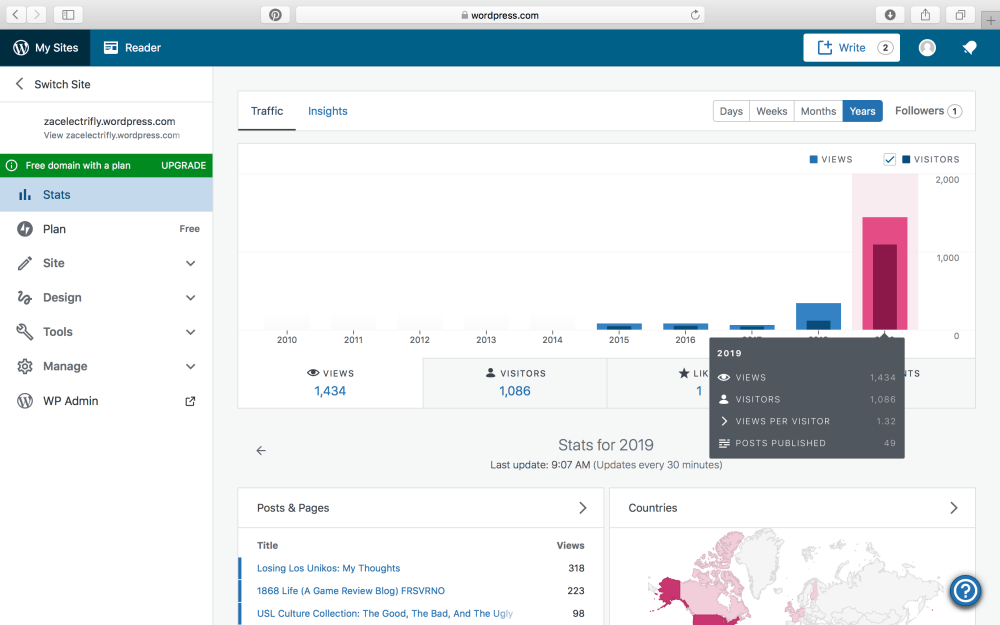This screenshot has height=625, width=1000.
Task: Click the help question mark icon
Action: (x=965, y=590)
